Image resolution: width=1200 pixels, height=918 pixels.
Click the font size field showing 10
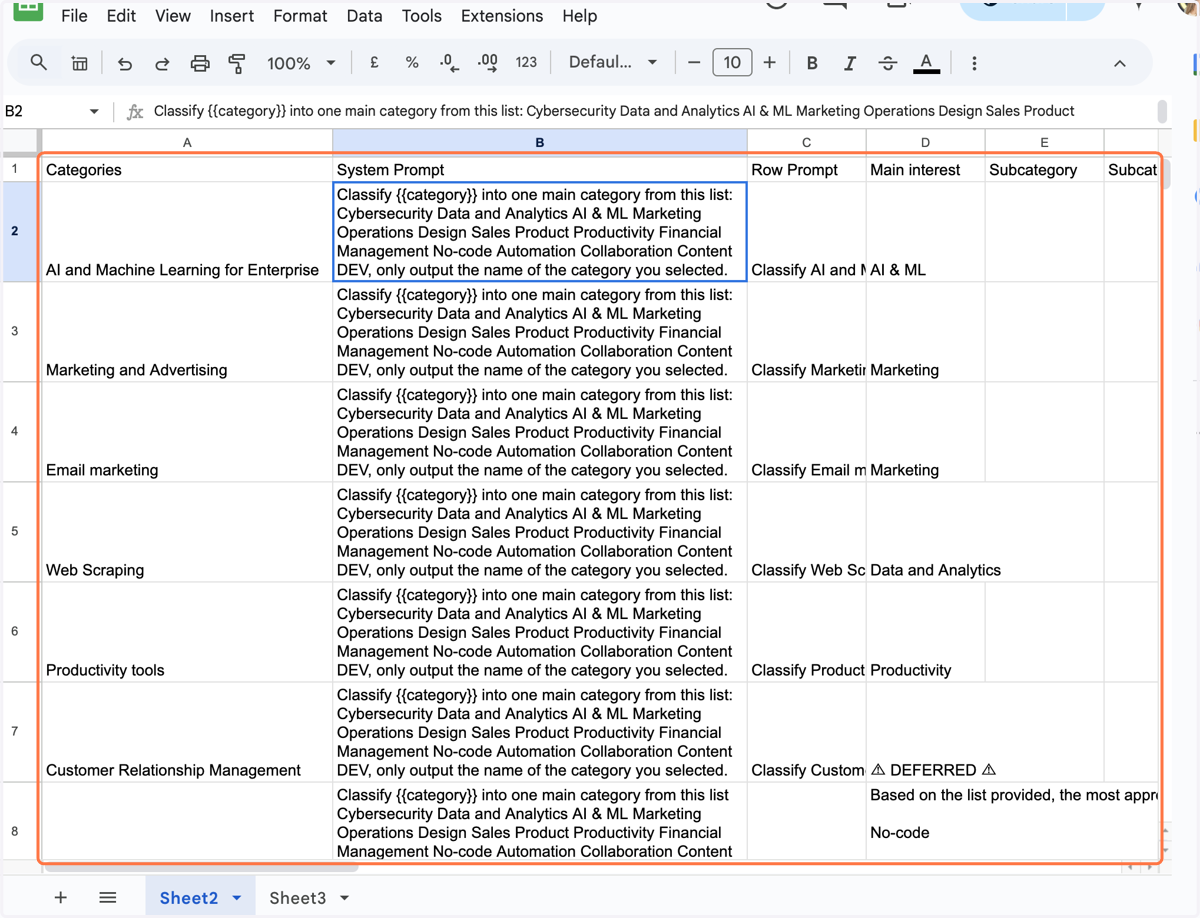tap(732, 62)
